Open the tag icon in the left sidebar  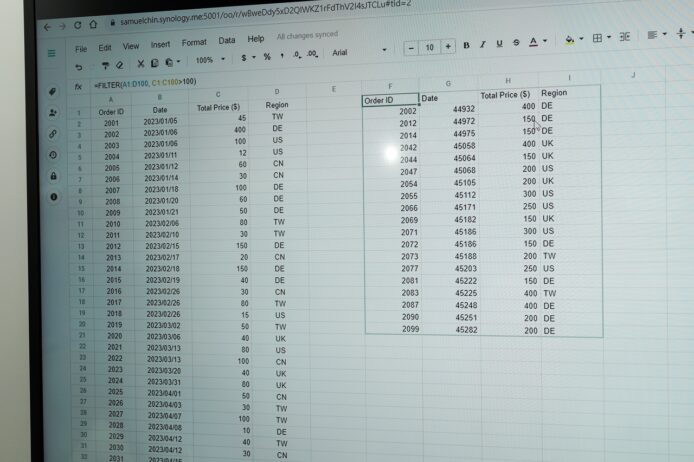(52, 92)
